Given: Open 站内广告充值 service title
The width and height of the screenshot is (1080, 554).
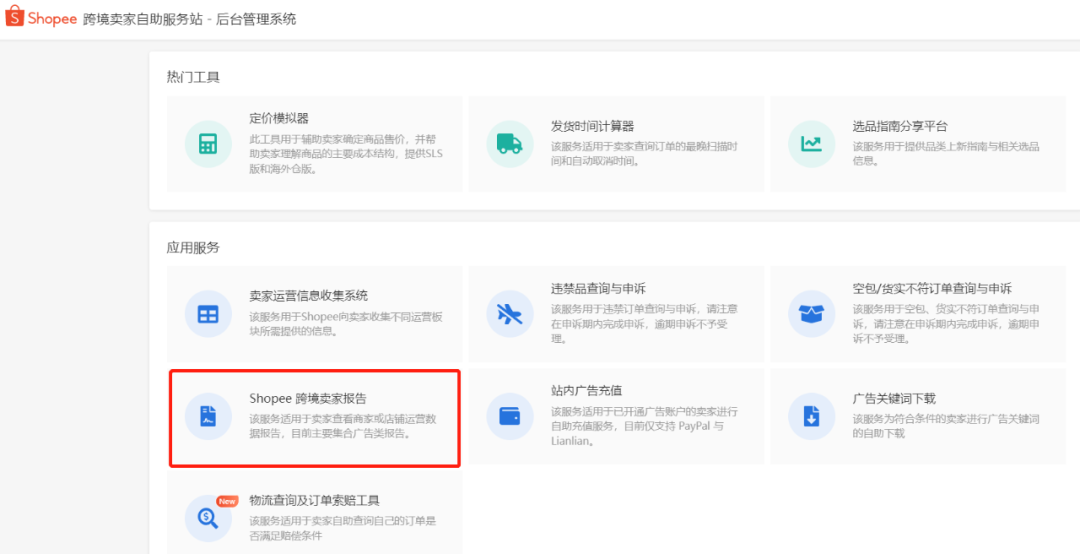Looking at the screenshot, I should coord(587,391).
